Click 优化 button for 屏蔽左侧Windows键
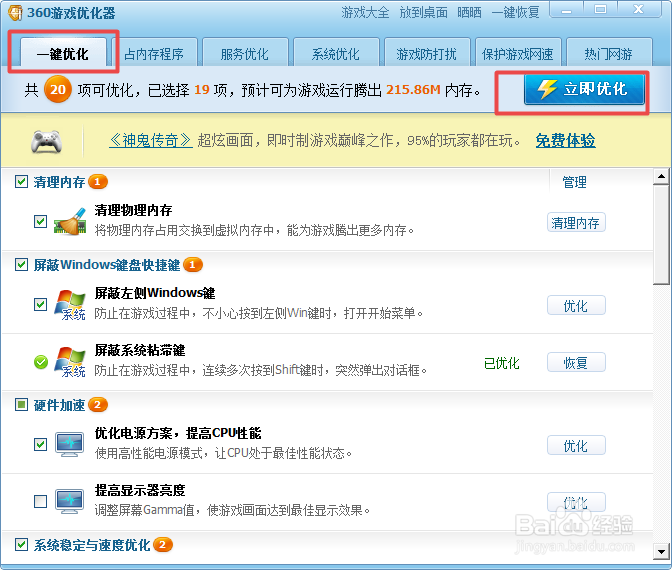Viewport: 672px width, 570px height. click(576, 306)
